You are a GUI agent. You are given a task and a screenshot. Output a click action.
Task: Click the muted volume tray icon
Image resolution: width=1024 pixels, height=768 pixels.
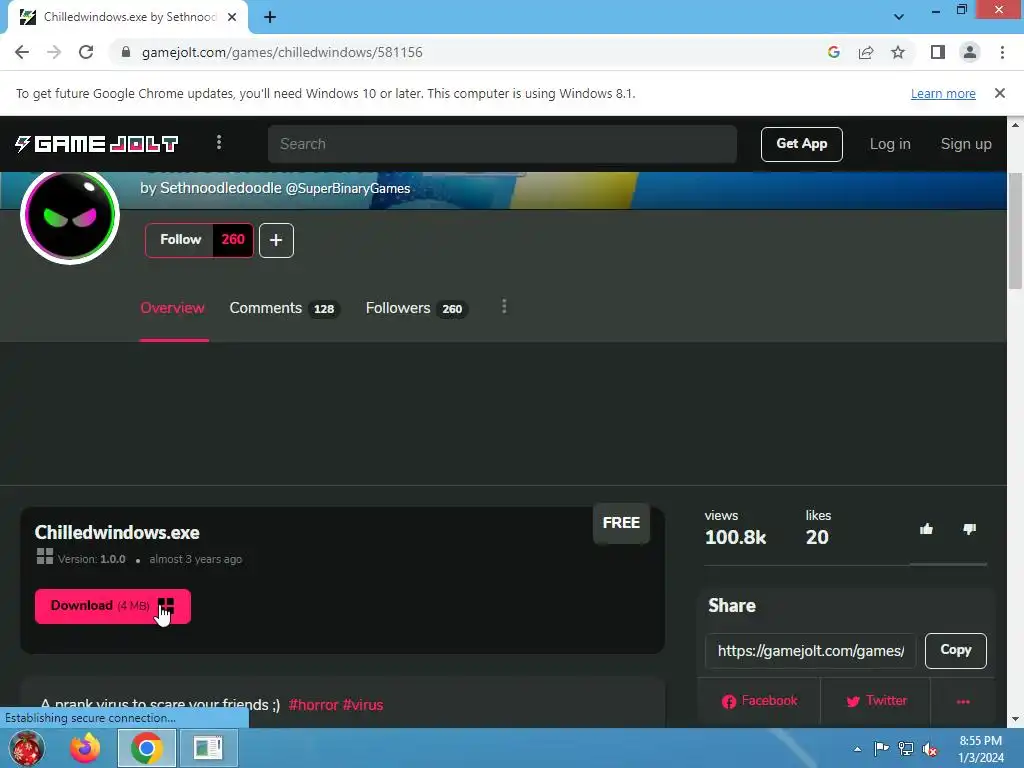(x=930, y=748)
